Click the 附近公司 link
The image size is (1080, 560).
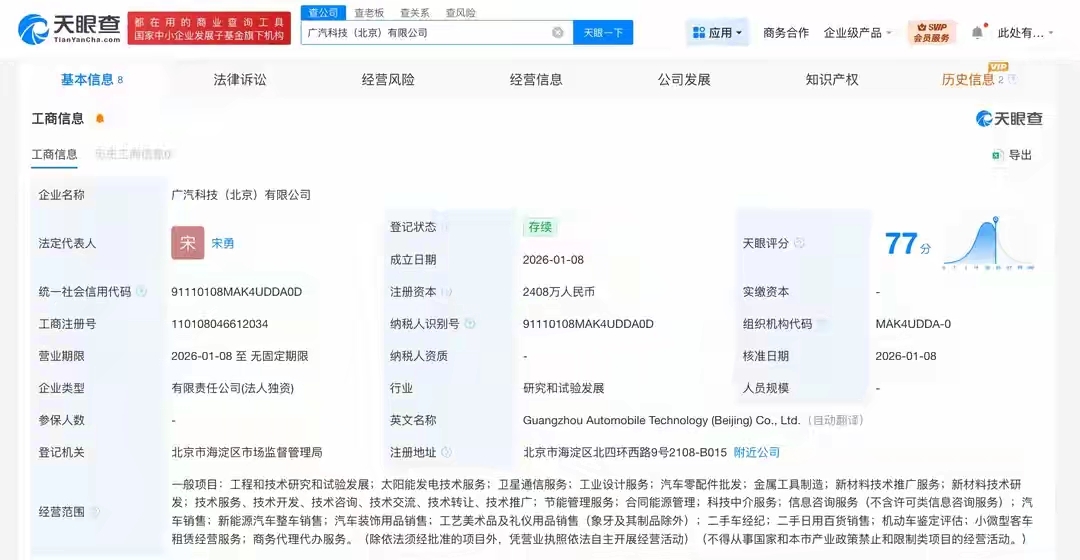click(x=756, y=453)
